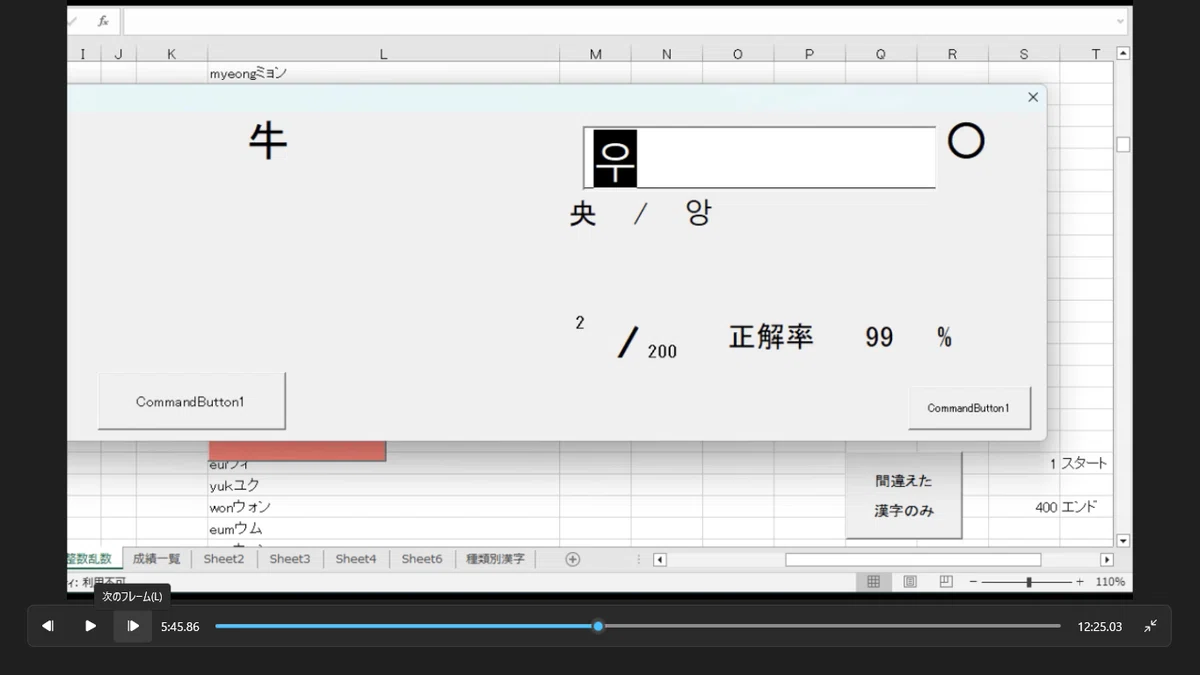Click the 央 / 앙 hint label
The width and height of the screenshot is (1200, 675).
(640, 213)
